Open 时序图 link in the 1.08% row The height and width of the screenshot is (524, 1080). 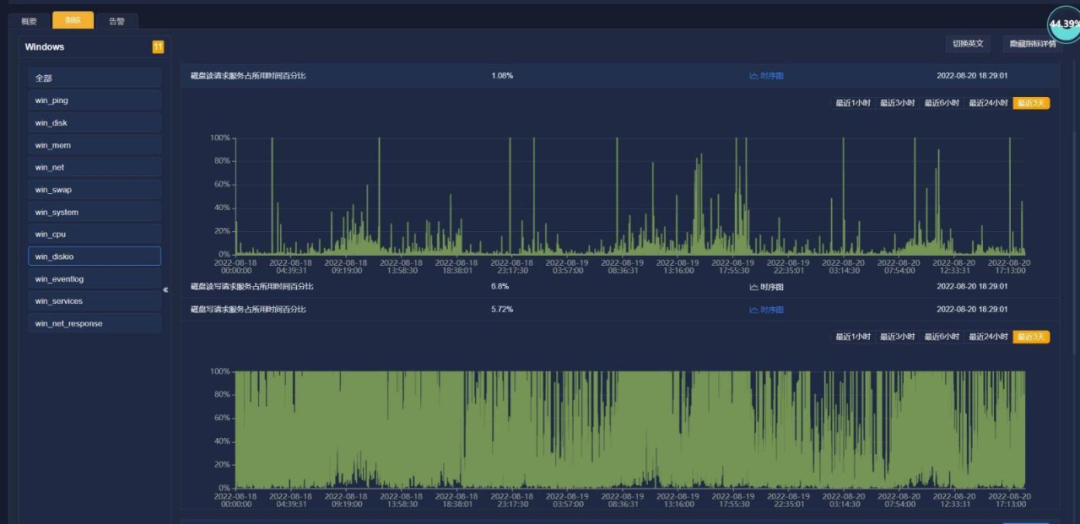pyautogui.click(x=766, y=76)
